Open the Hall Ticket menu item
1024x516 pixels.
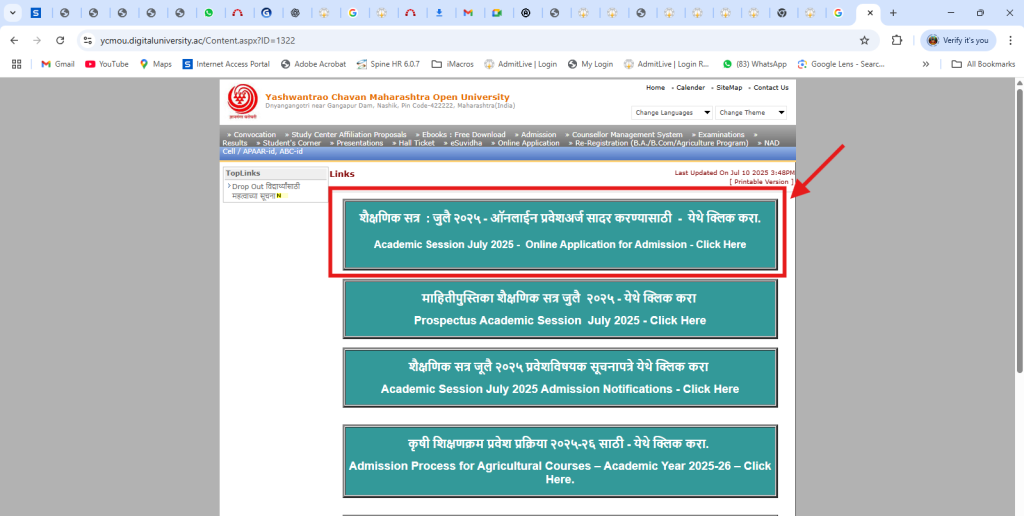point(416,143)
